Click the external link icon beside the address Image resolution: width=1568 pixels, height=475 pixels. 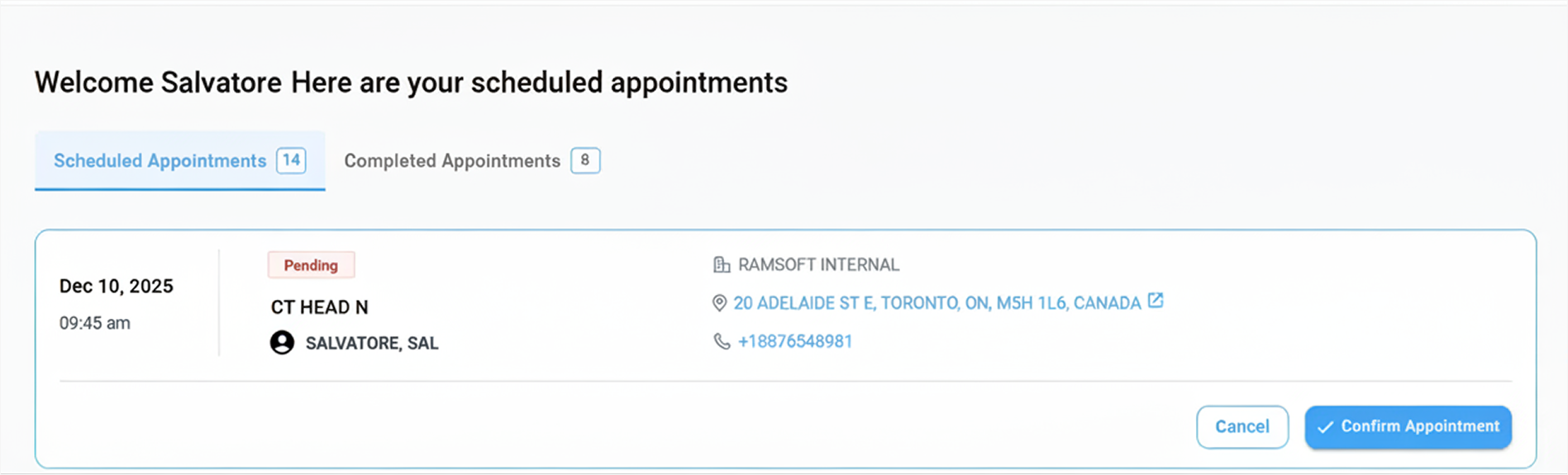click(x=1156, y=302)
